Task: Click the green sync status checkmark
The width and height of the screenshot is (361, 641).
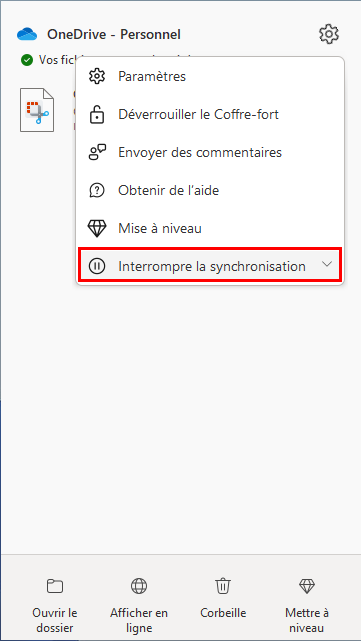Action: (x=27, y=61)
